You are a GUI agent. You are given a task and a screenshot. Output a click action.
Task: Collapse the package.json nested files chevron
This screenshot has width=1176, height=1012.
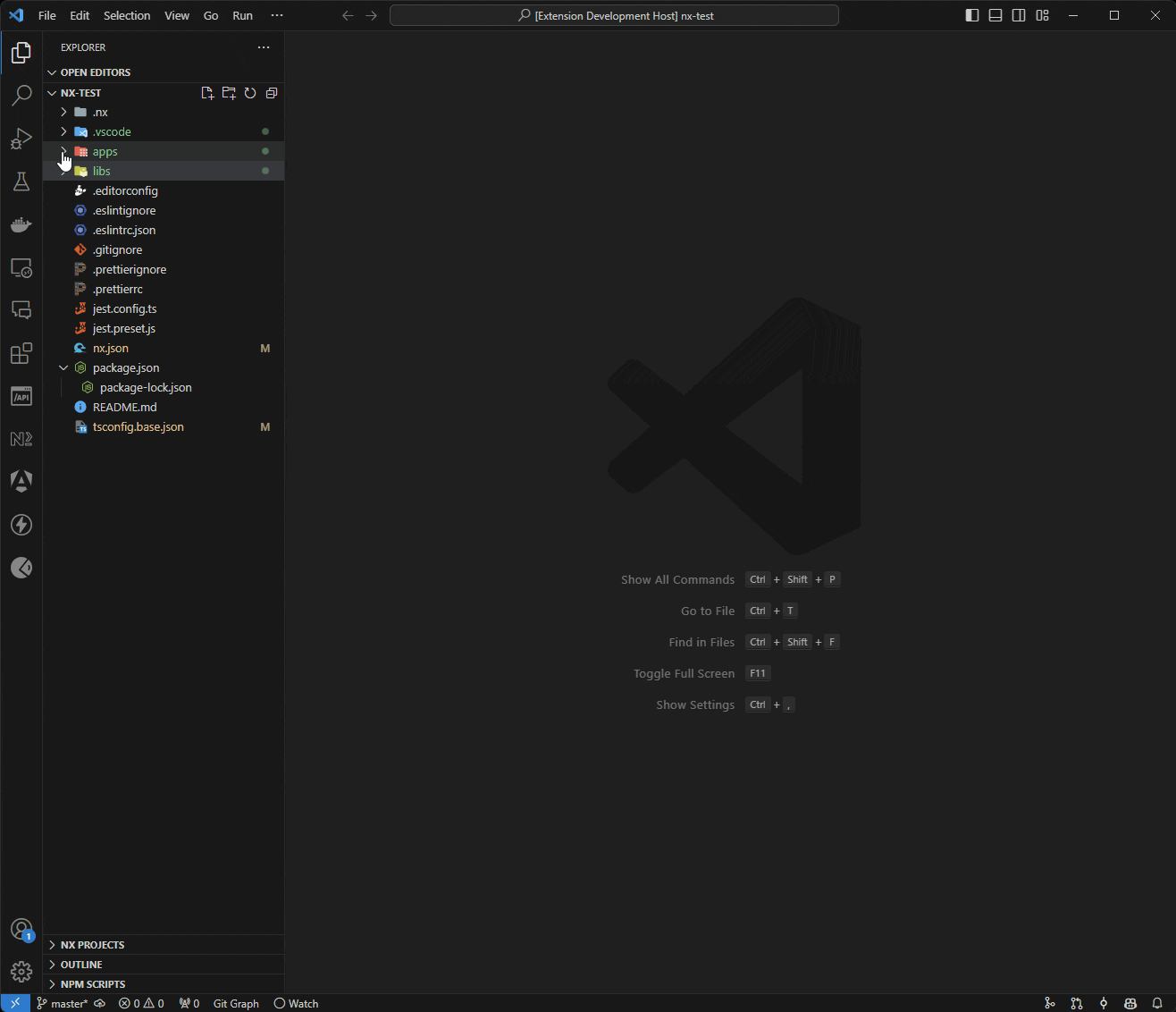point(63,367)
